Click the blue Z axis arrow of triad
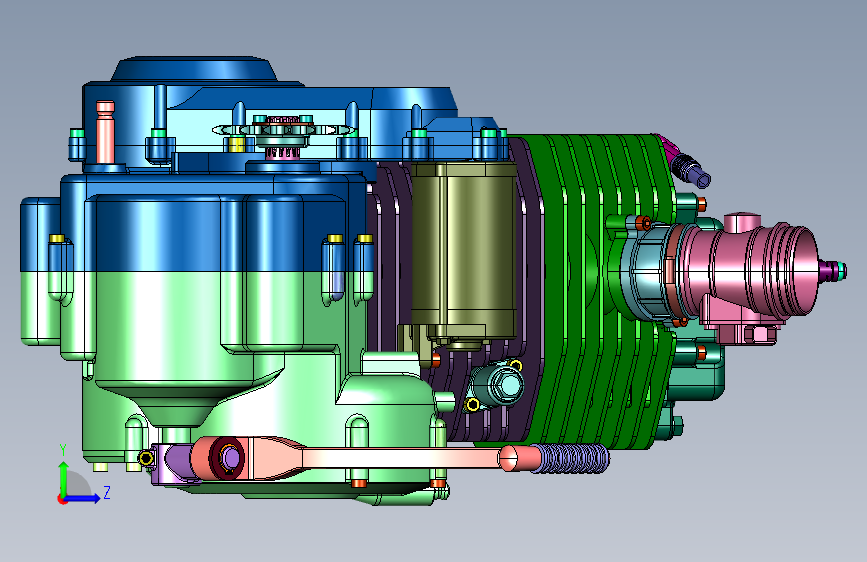The image size is (867, 562). coord(83,498)
